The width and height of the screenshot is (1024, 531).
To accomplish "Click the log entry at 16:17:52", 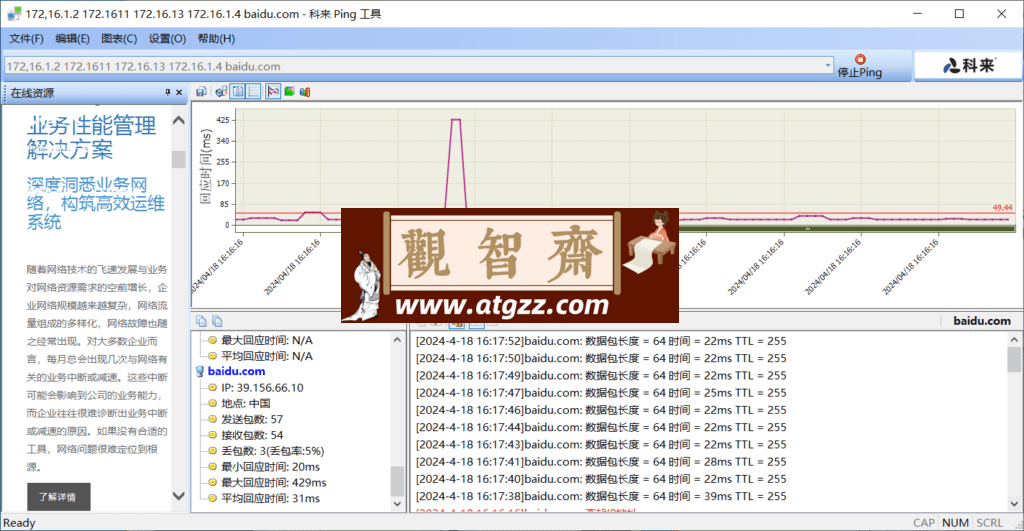I will point(601,341).
